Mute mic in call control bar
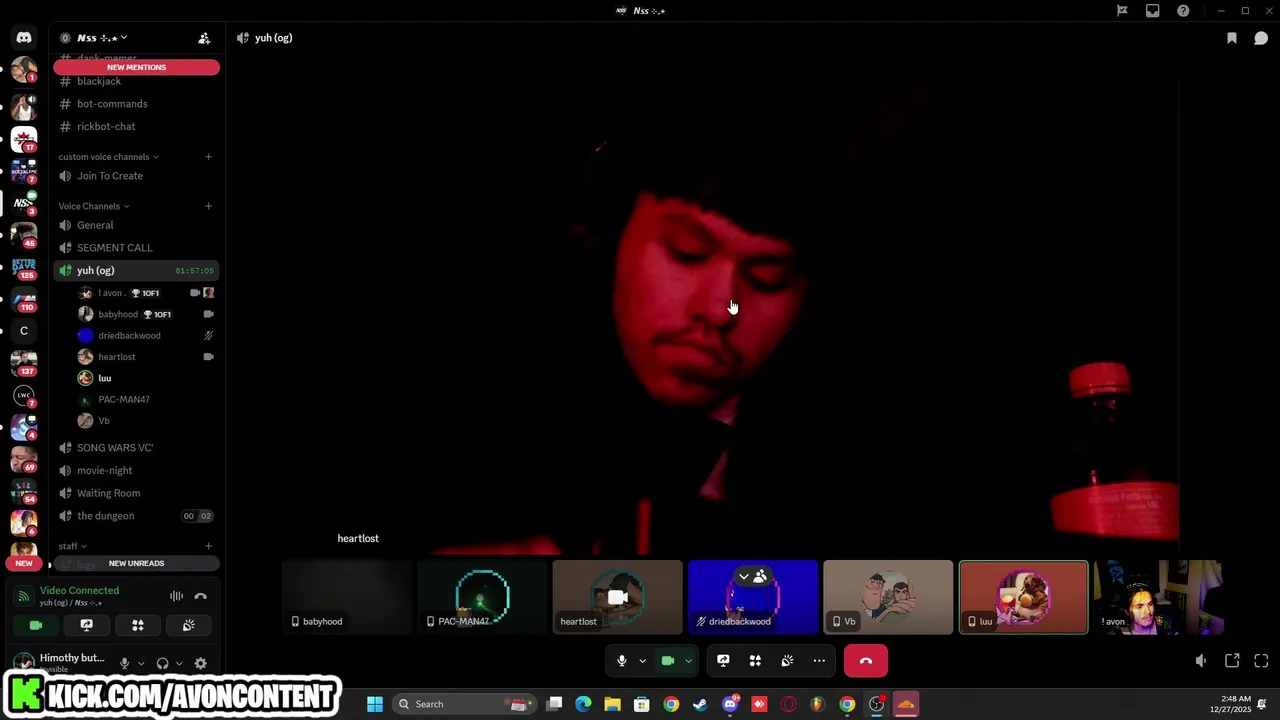The width and height of the screenshot is (1280, 720). 621,661
